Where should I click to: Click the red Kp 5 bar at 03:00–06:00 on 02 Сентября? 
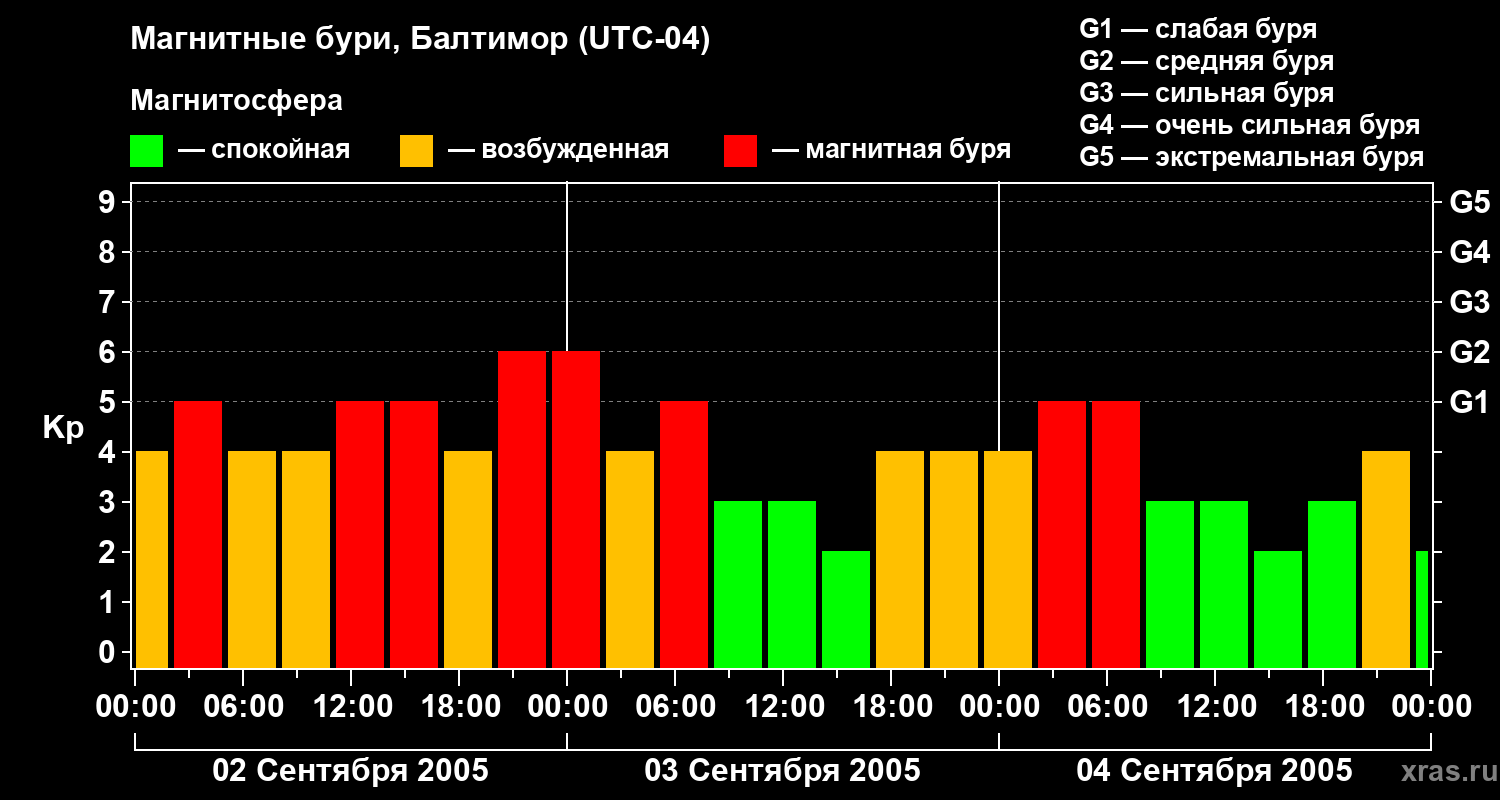coord(198,534)
